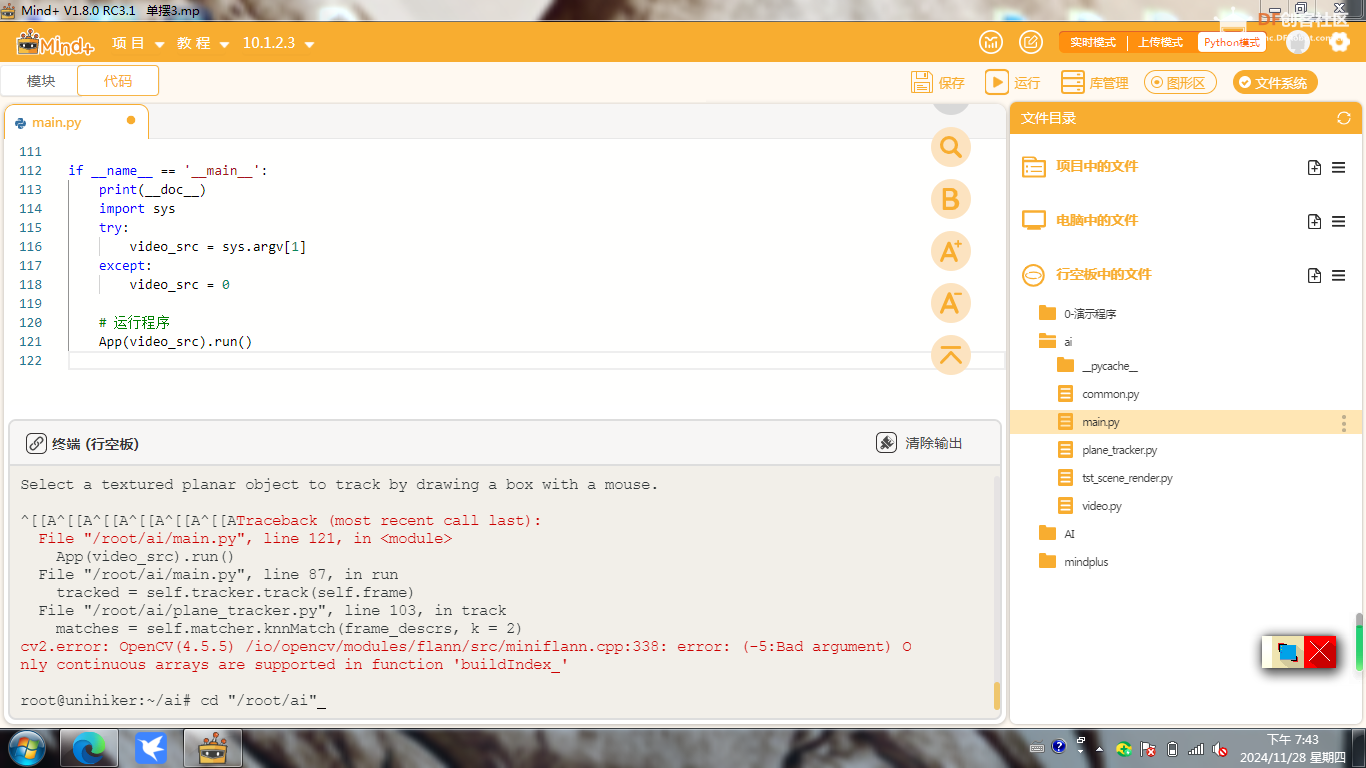Viewport: 1366px width, 768px height.
Task: Click the clear output broom icon
Action: [x=886, y=443]
